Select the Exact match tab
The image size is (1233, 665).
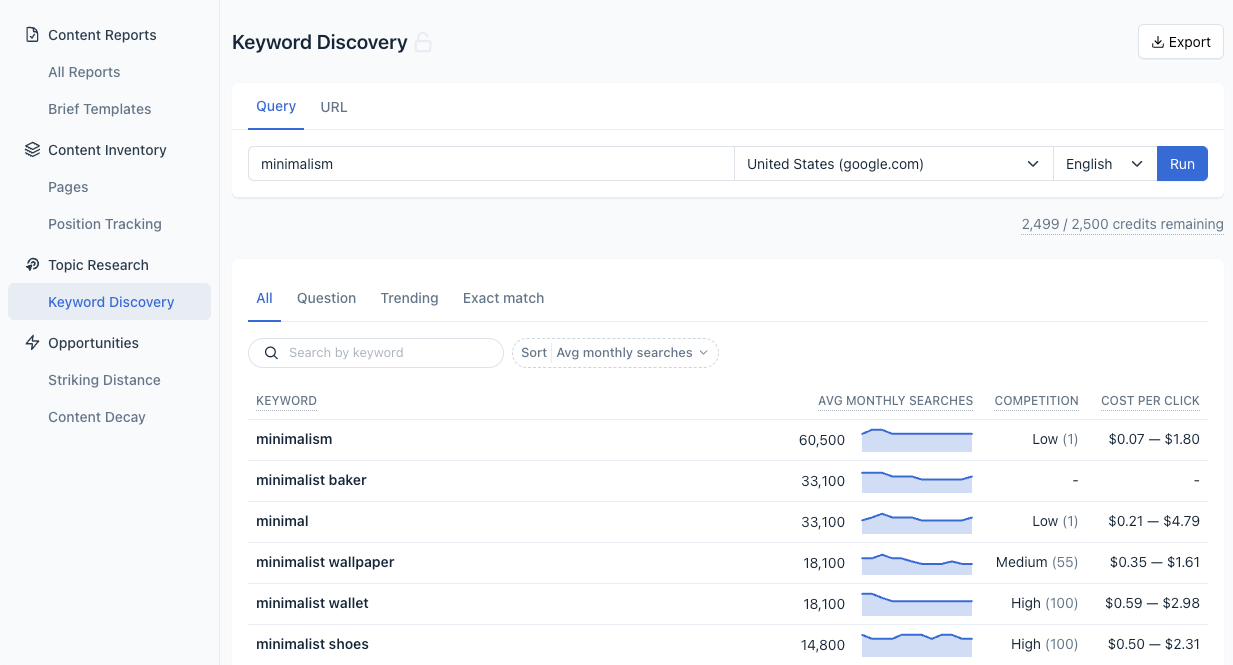click(x=503, y=298)
